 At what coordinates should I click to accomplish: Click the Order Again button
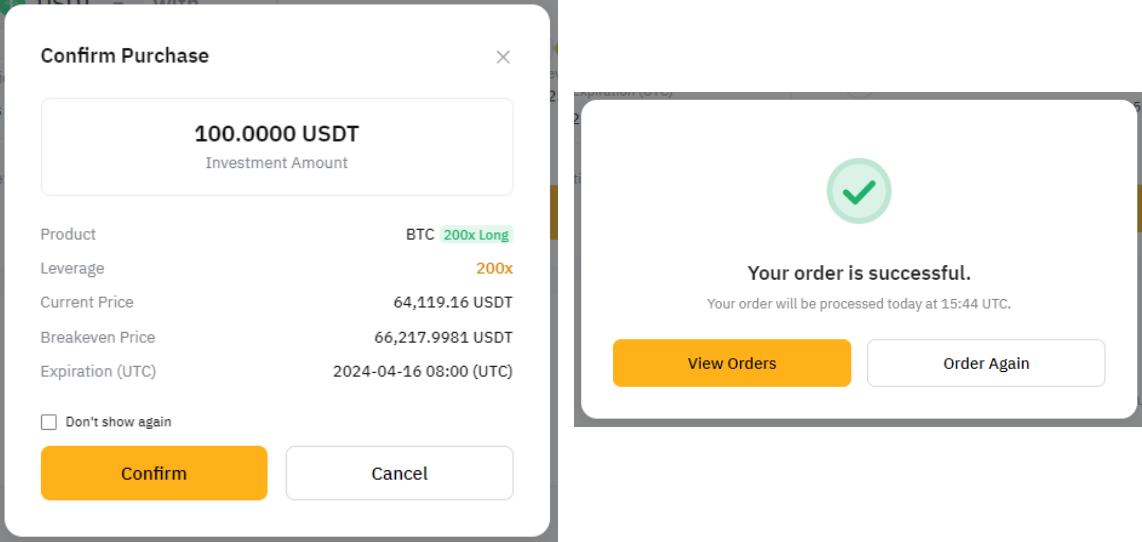coord(985,363)
